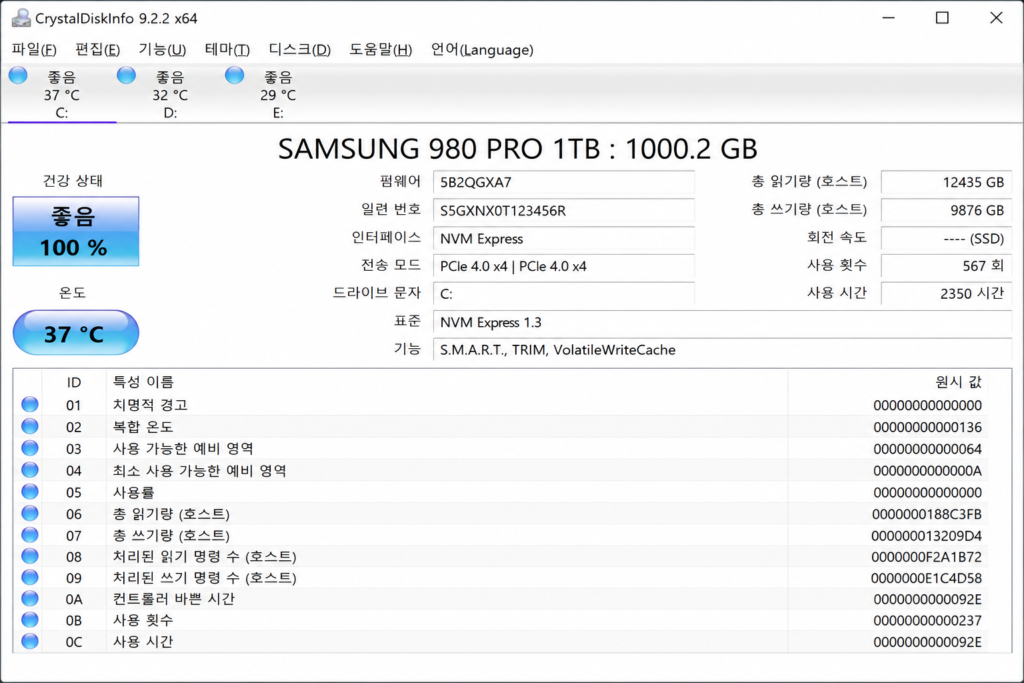Viewport: 1024px width, 683px height.
Task: Click status orb for 06 총 읽기량 (호스트)
Action: pos(30,513)
